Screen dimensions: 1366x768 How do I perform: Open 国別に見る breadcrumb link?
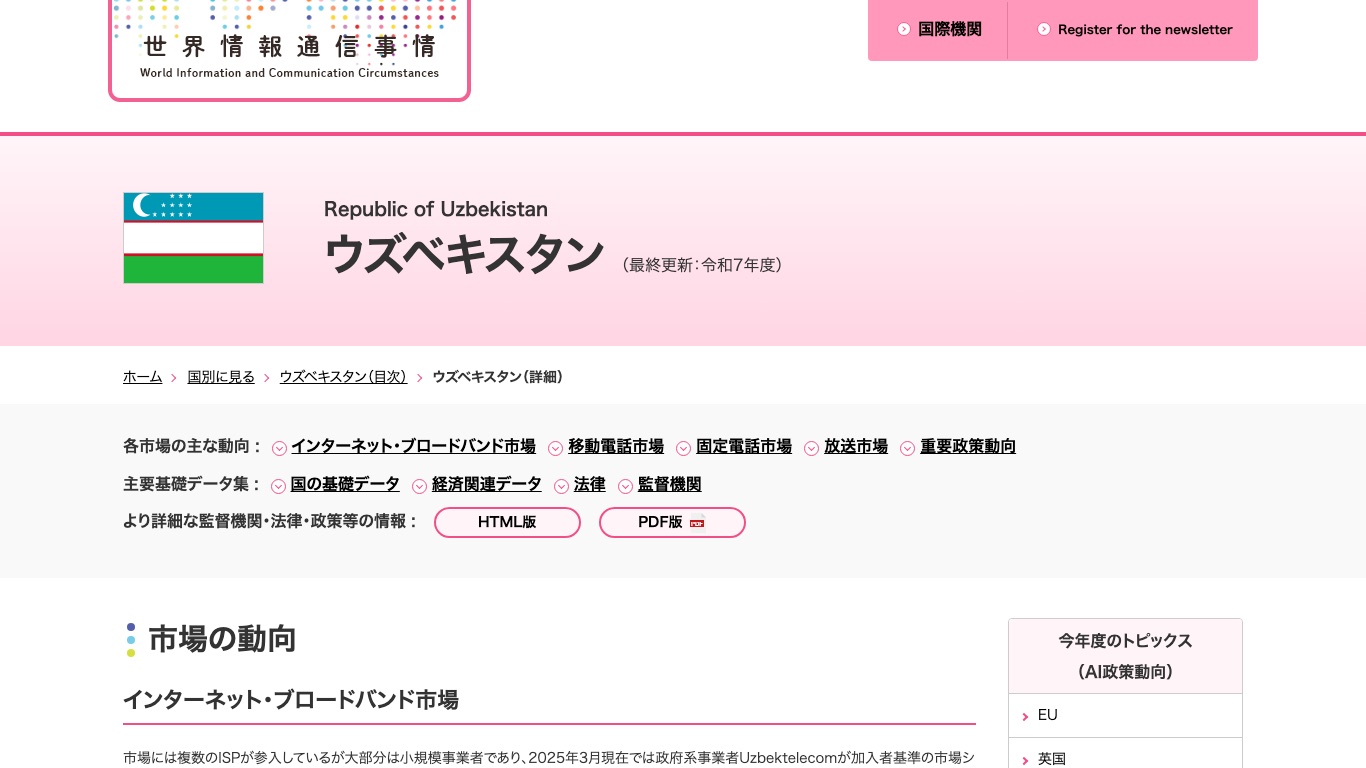point(221,377)
